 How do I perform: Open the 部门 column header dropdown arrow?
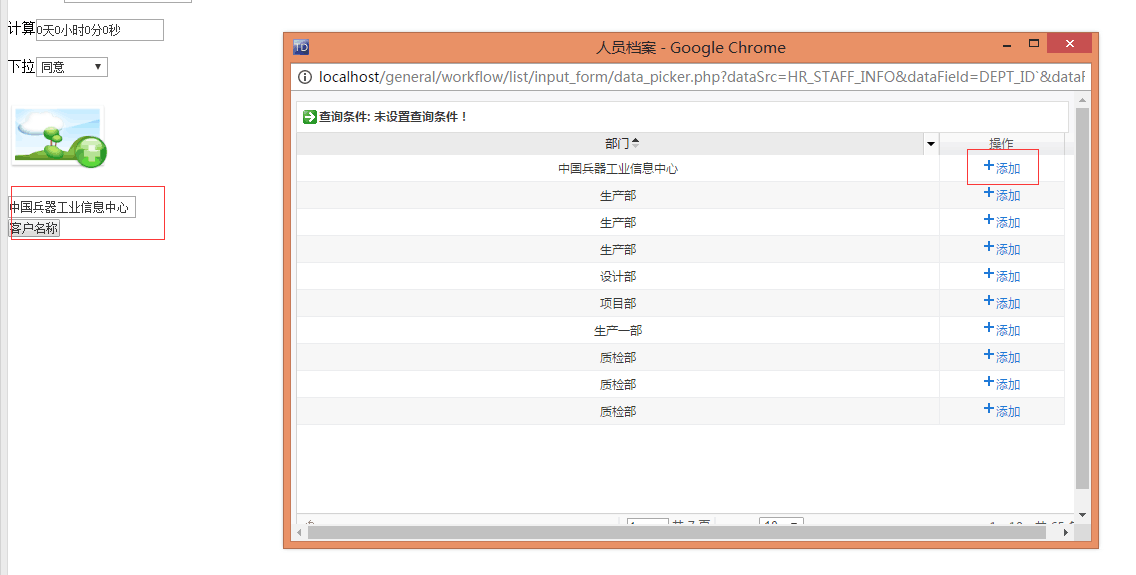tap(931, 144)
